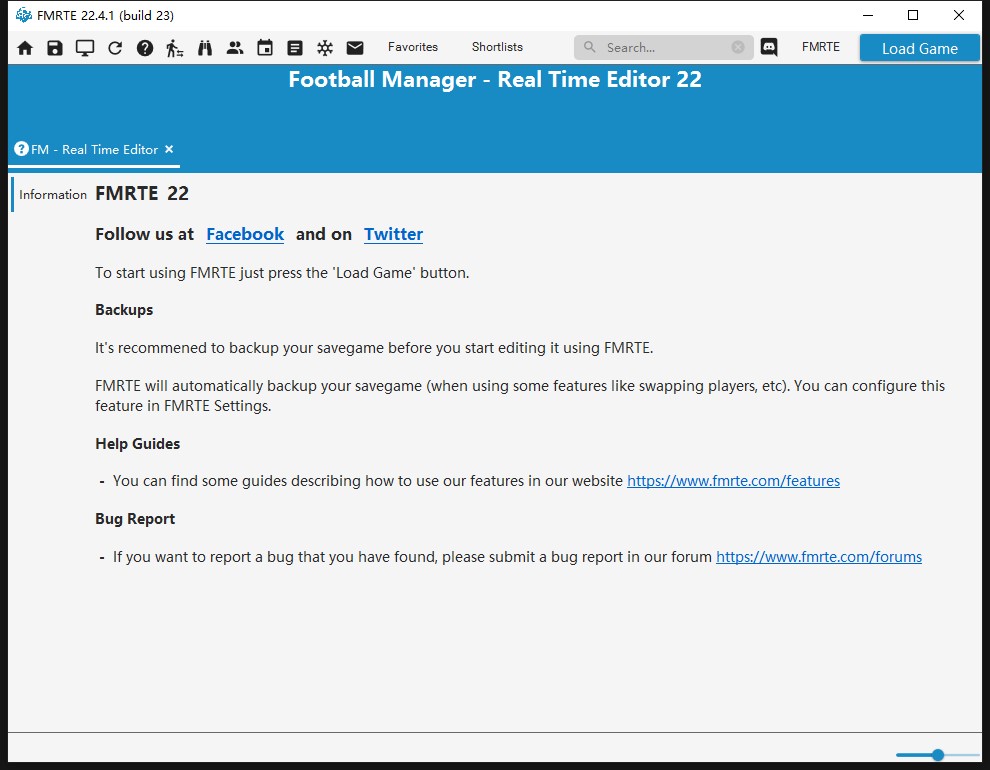Go to Home via the house icon
Viewport: 990px width, 770px height.
[x=25, y=48]
